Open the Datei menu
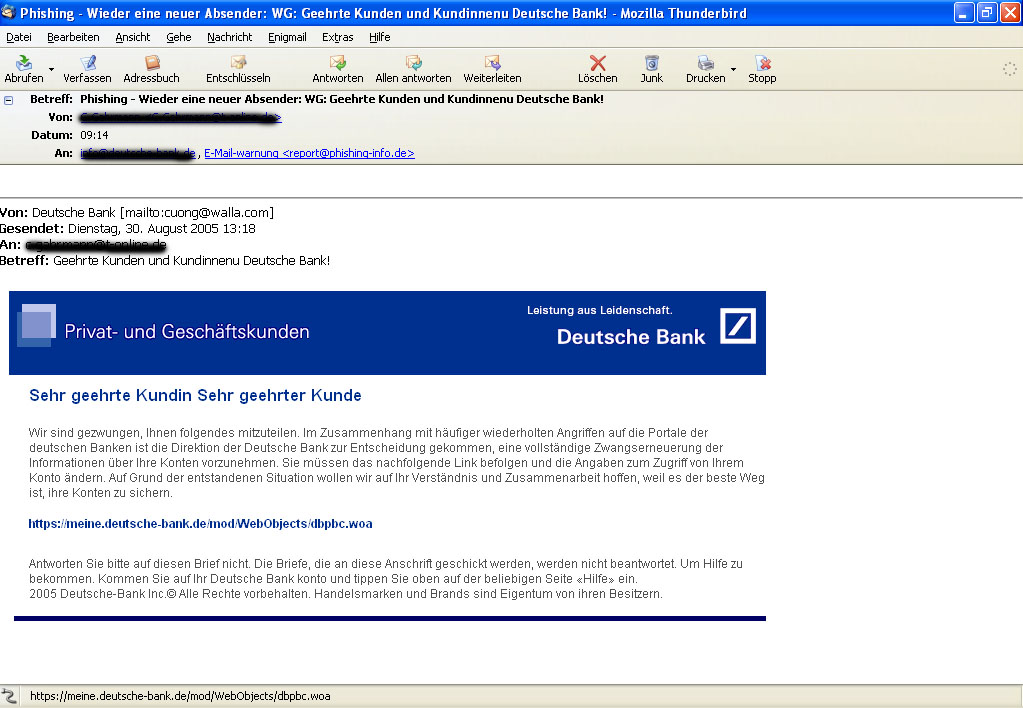Viewport: 1023px width, 708px height. click(x=19, y=37)
